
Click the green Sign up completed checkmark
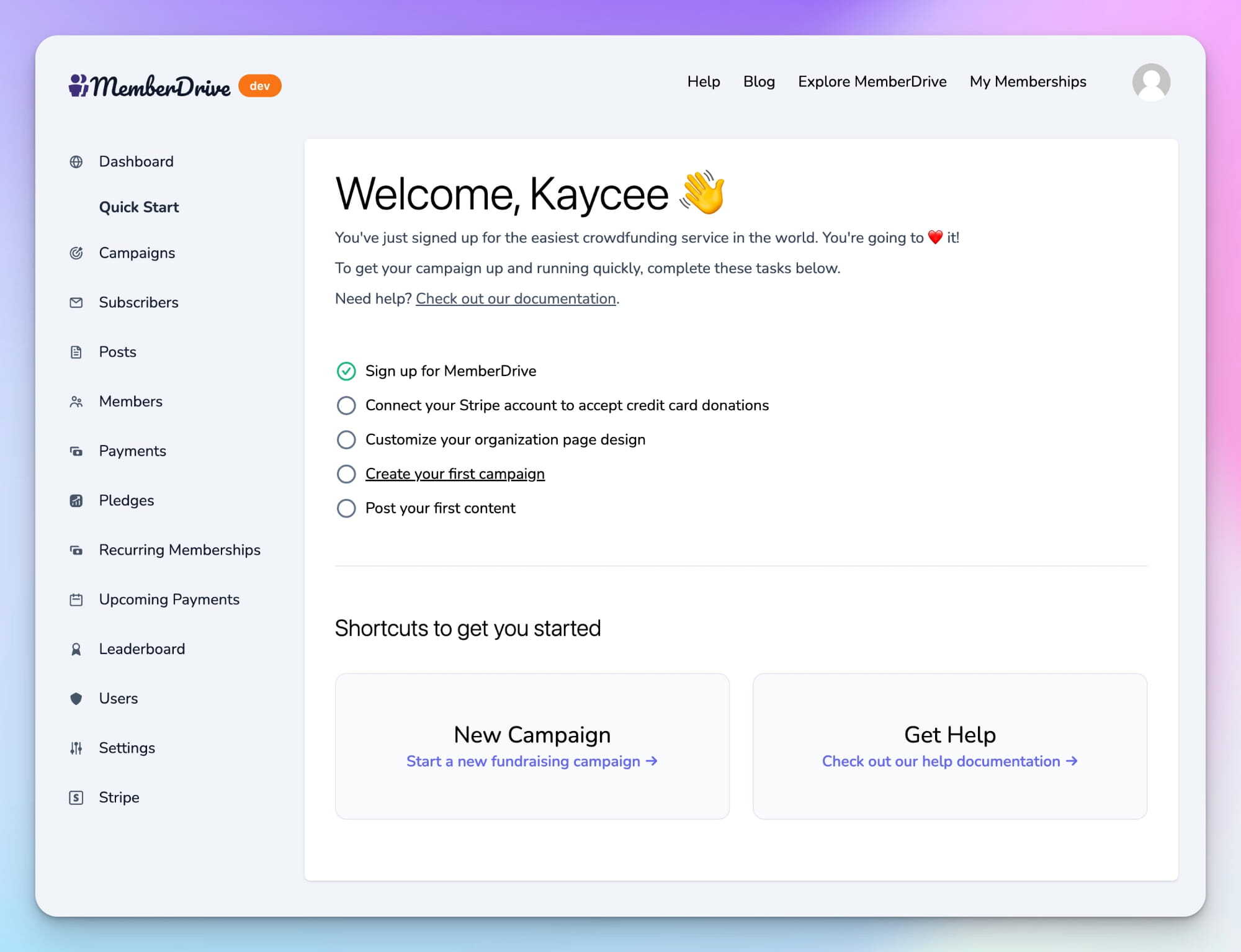pyautogui.click(x=346, y=371)
